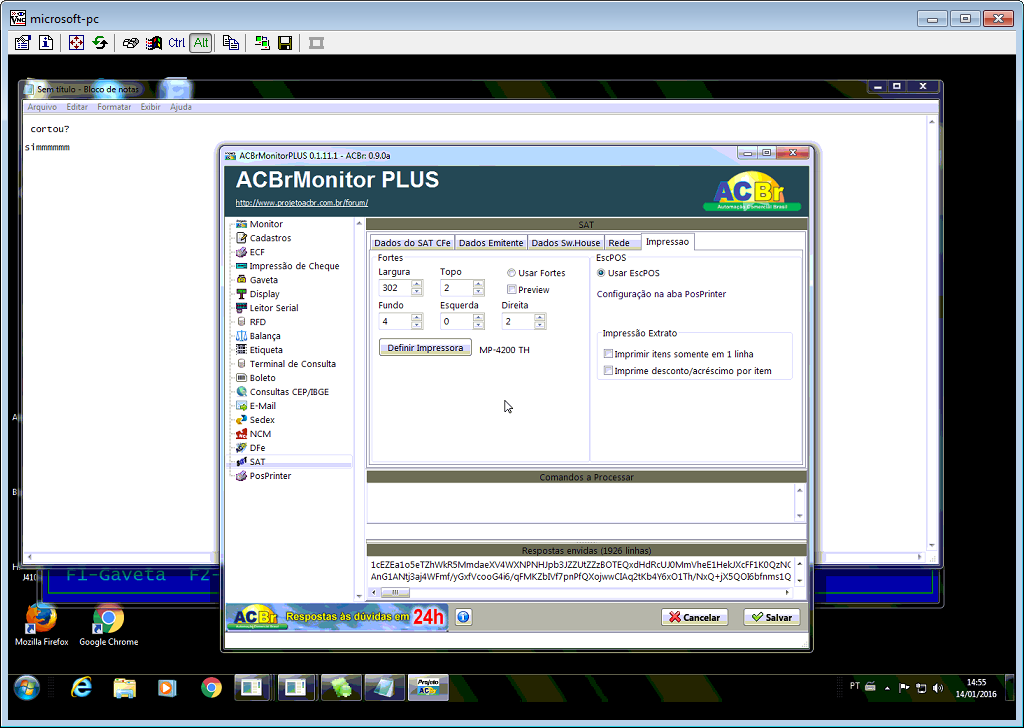
Task: Open Impressão de Cheque tree item
Action: 294,266
